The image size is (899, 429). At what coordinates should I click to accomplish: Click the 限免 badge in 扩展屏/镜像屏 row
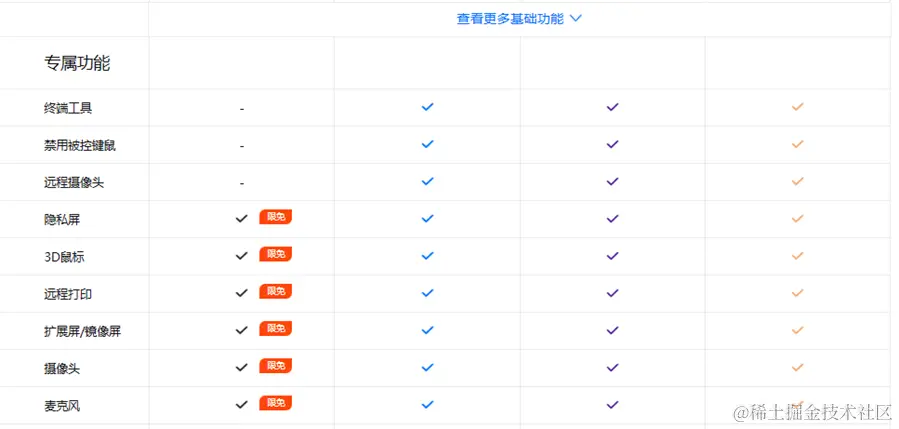coord(276,329)
